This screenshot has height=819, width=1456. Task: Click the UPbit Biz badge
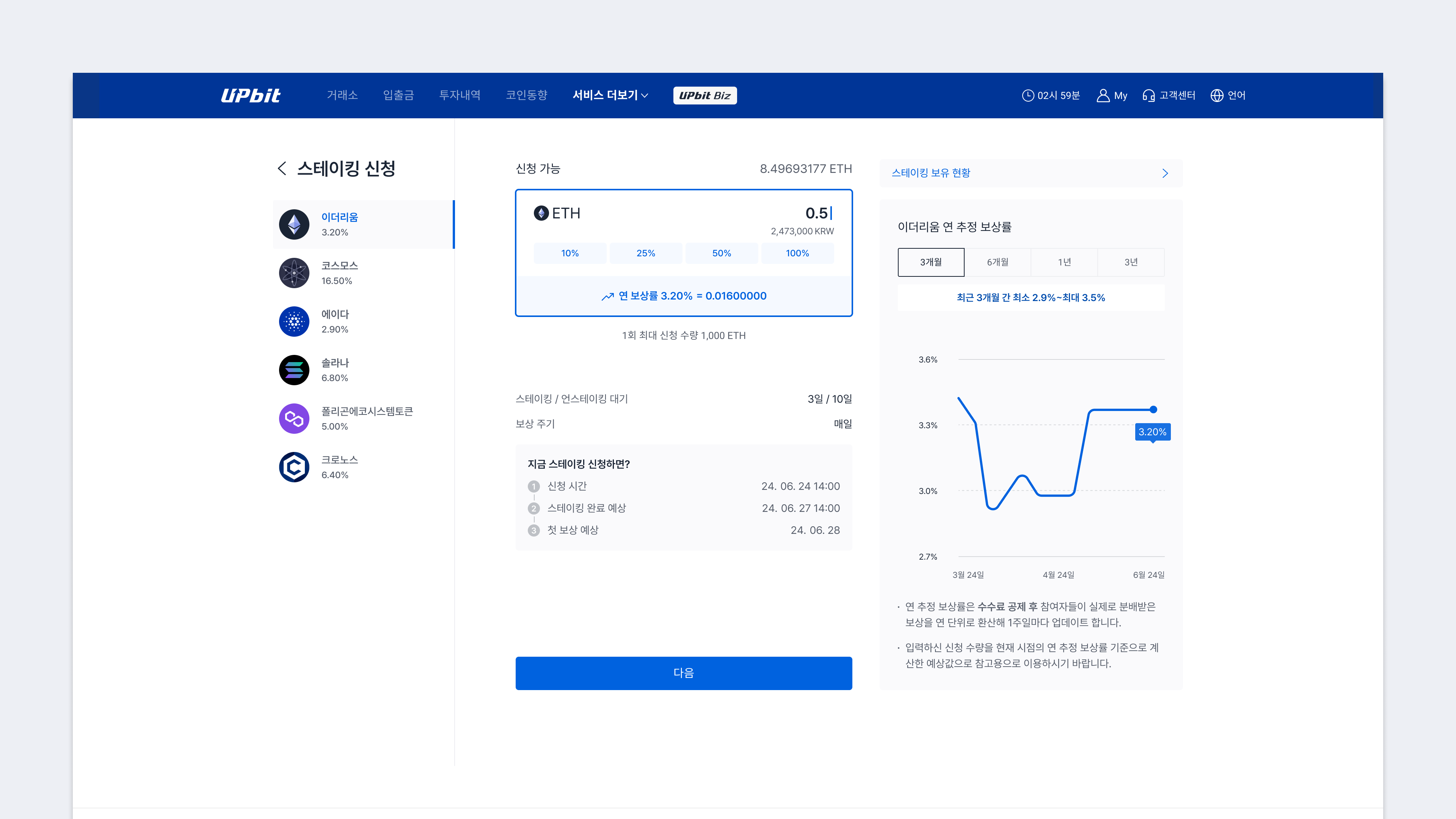click(705, 95)
